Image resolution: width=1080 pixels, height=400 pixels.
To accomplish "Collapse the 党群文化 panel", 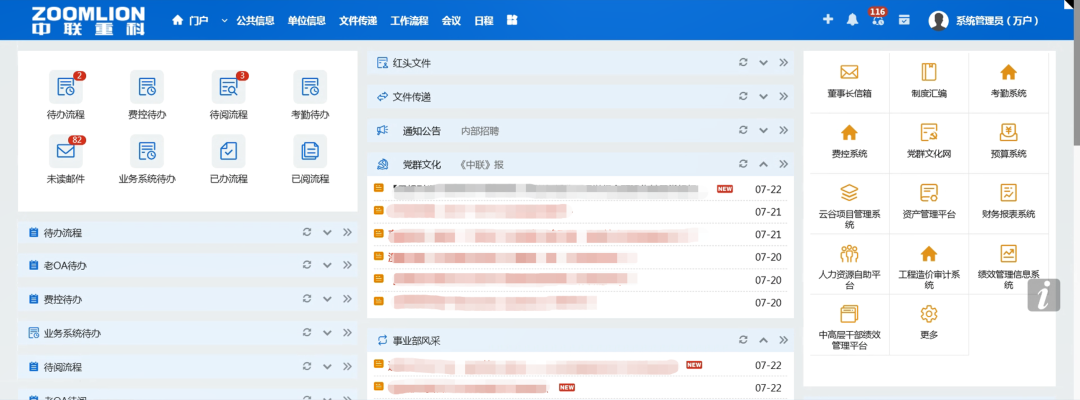I will (x=762, y=164).
